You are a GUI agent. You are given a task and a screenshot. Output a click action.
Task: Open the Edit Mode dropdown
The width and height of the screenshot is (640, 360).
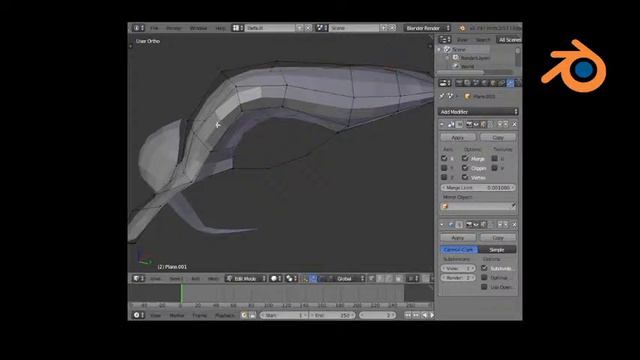(246, 278)
